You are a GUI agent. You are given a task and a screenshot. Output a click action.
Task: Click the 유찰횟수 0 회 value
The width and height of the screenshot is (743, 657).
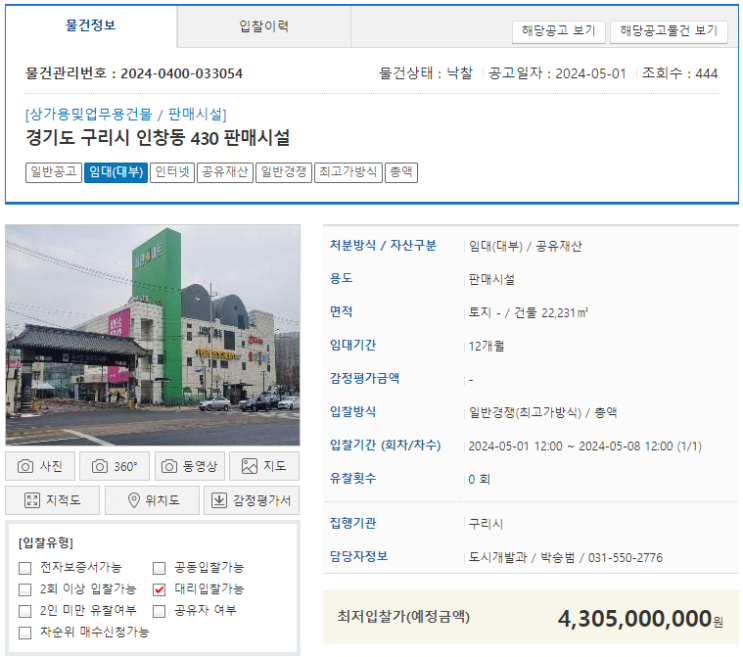[x=479, y=479]
